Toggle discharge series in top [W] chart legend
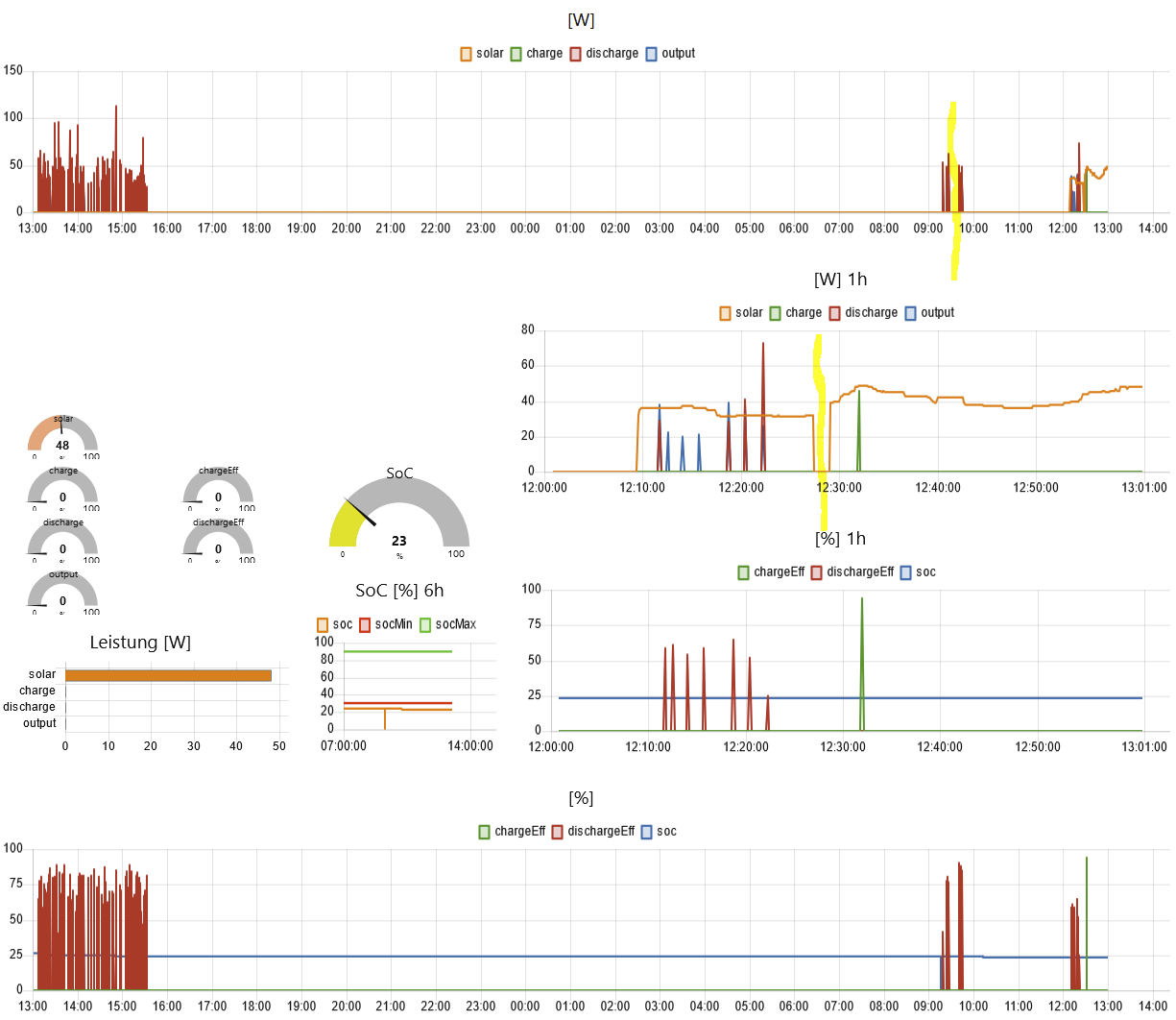Screen dimensions: 1176x1020 [x=604, y=54]
